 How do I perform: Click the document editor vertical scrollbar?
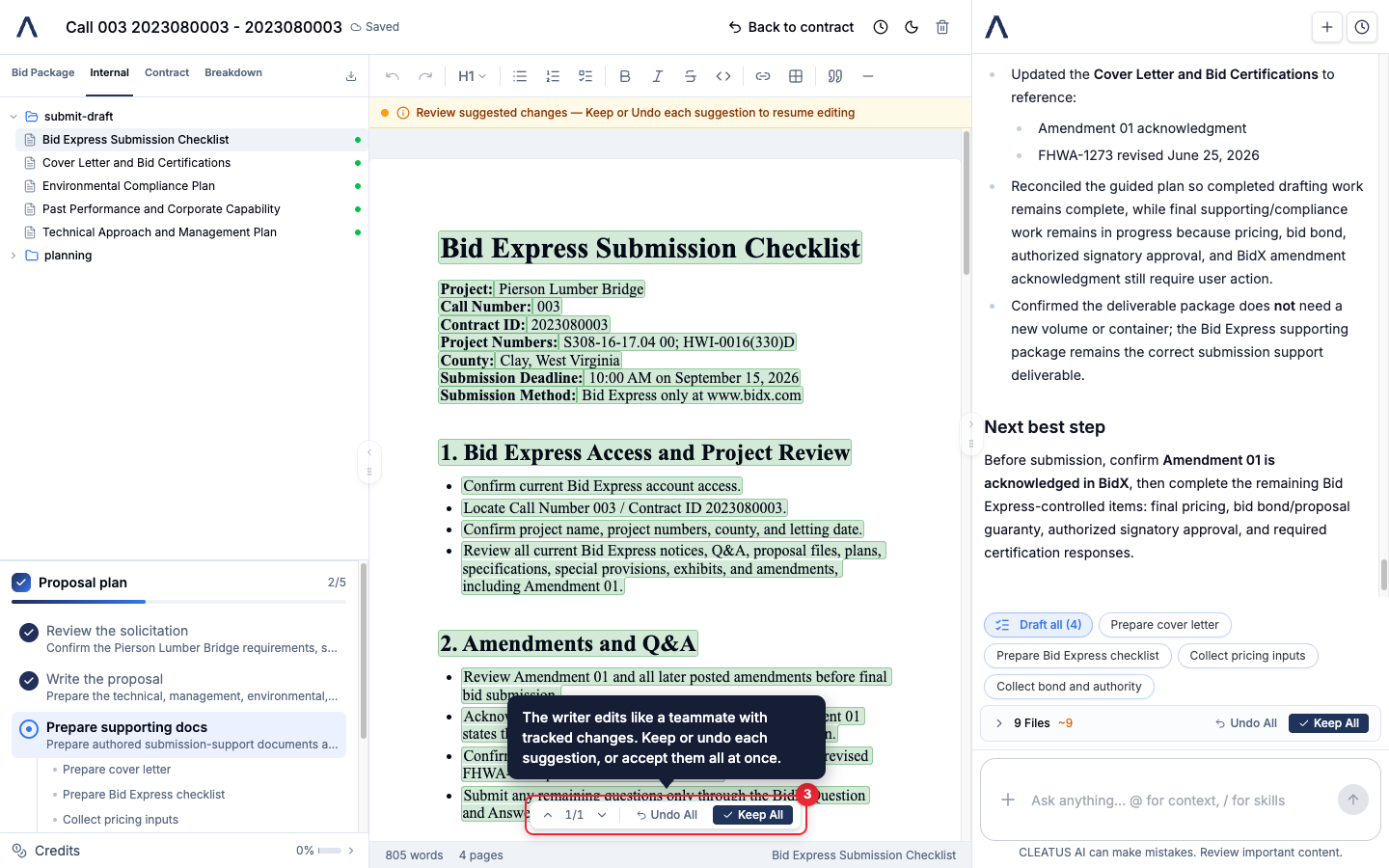(x=967, y=203)
